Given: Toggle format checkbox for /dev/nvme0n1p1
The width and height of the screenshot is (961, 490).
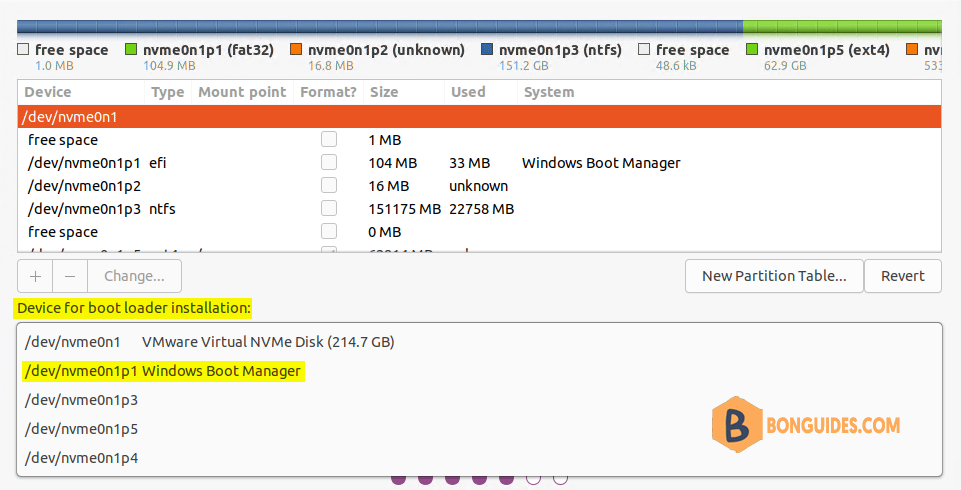Looking at the screenshot, I should pos(329,162).
